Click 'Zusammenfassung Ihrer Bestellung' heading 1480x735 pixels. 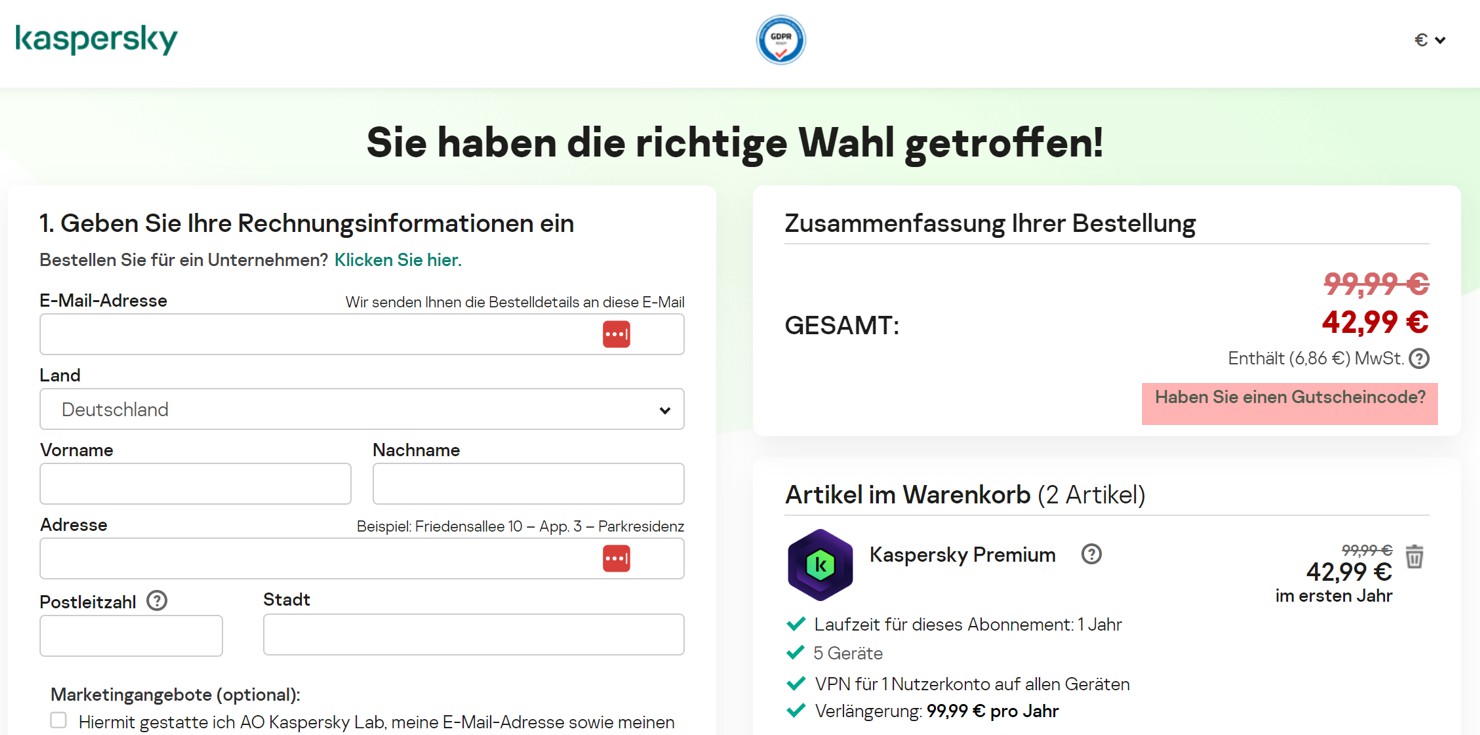pos(990,222)
